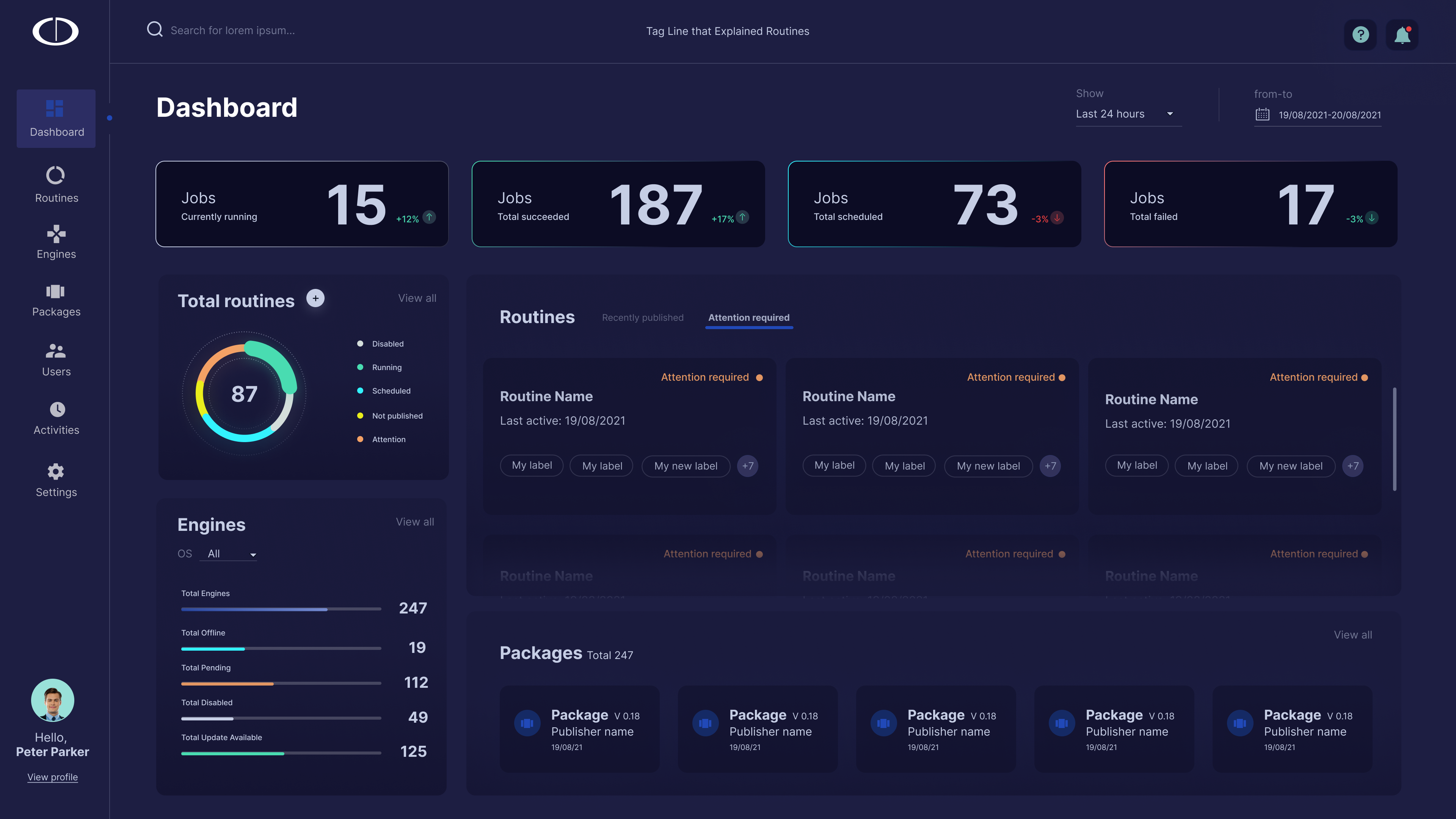This screenshot has width=1456, height=819.
Task: Toggle the Running legend entry
Action: [x=379, y=367]
